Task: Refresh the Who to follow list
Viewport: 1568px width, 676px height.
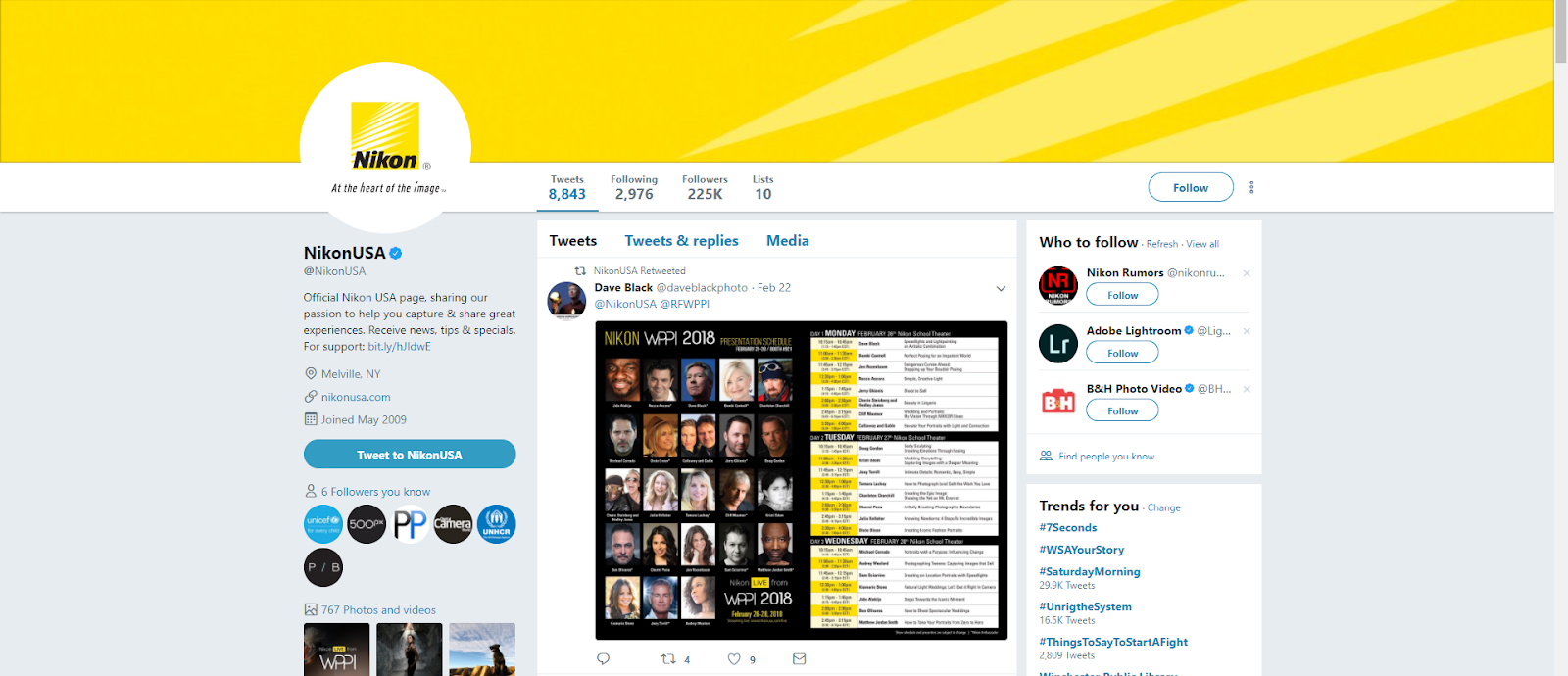Action: tap(1162, 244)
